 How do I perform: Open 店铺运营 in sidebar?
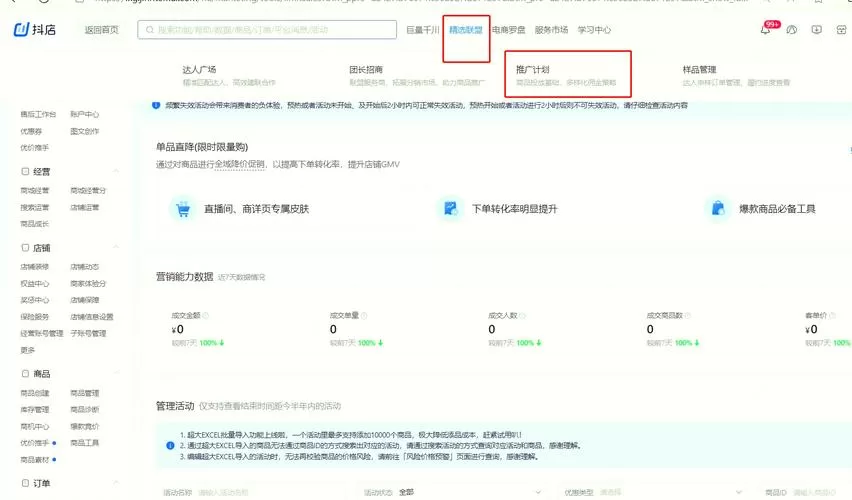point(85,207)
